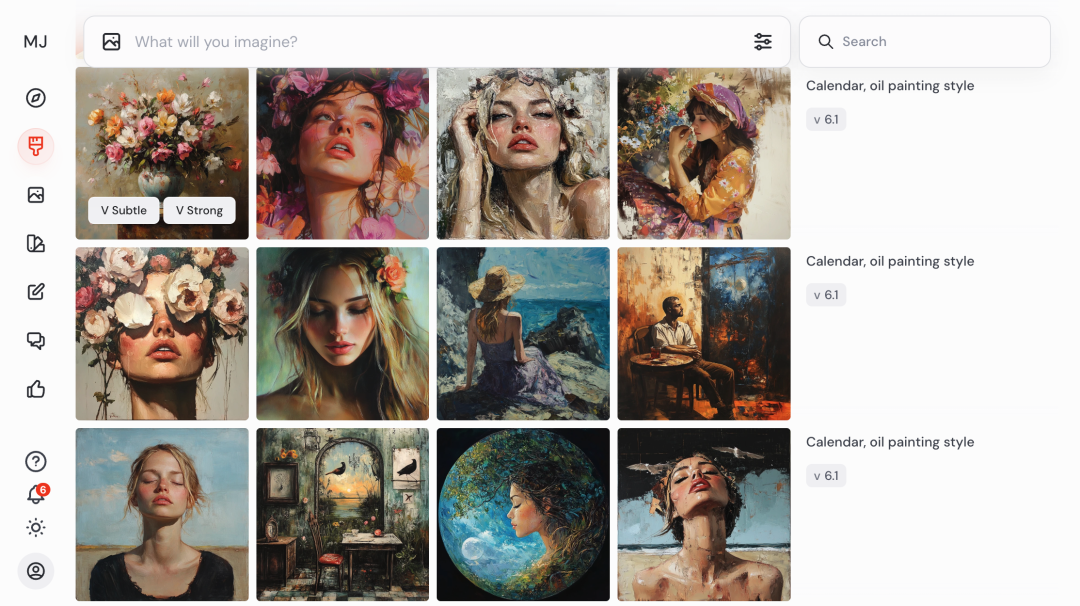Open the straw hat woman by sea painting

coord(523,334)
